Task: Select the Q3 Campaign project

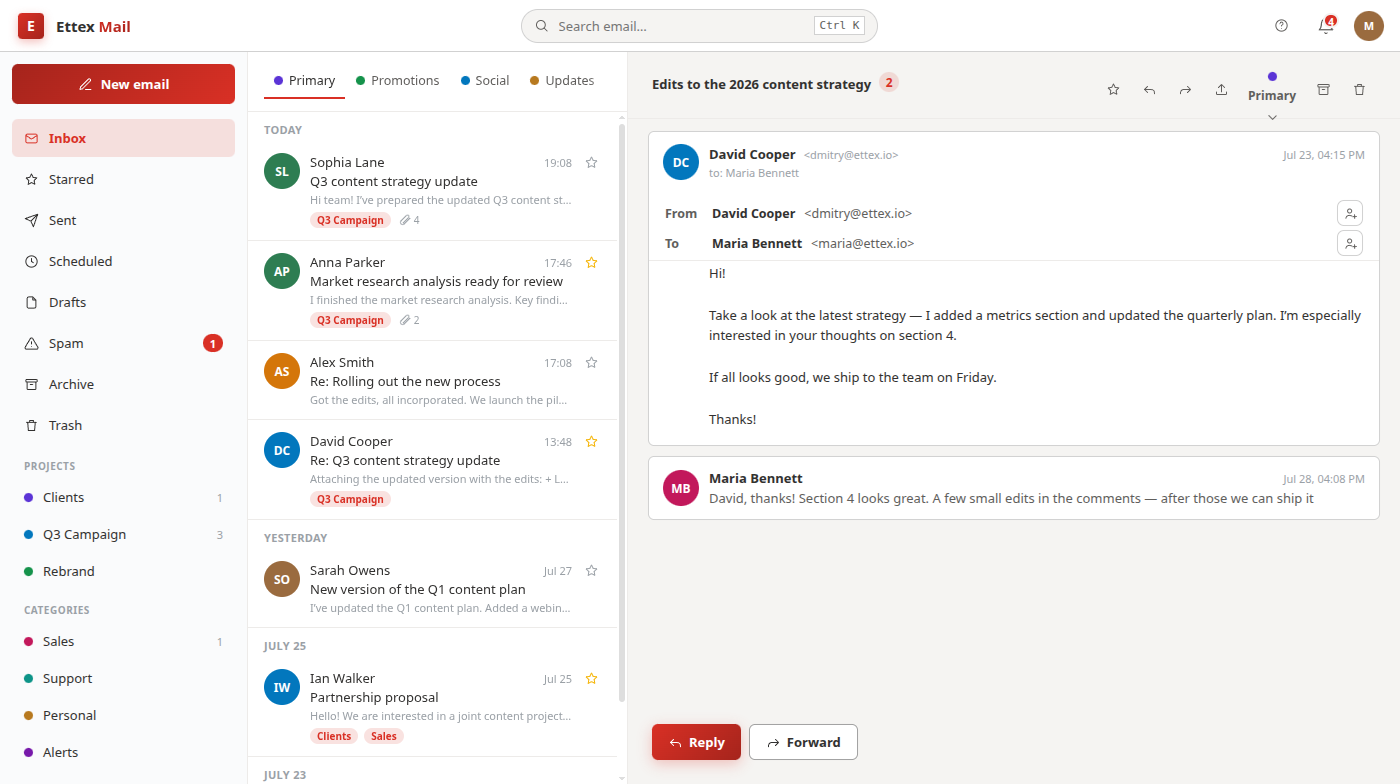Action: coord(123,534)
